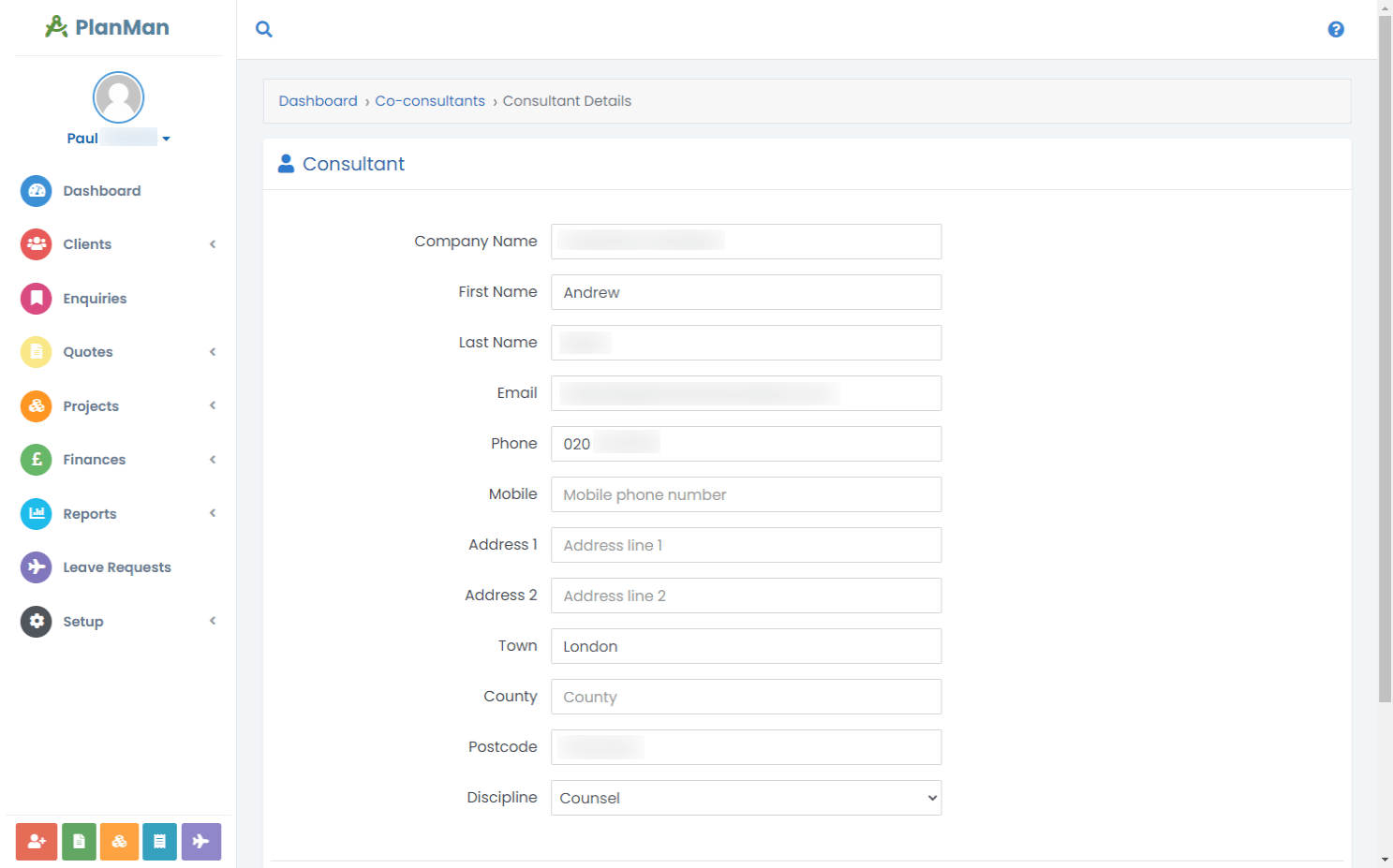Click the PlanMan logo
The image size is (1393, 868).
click(x=107, y=27)
